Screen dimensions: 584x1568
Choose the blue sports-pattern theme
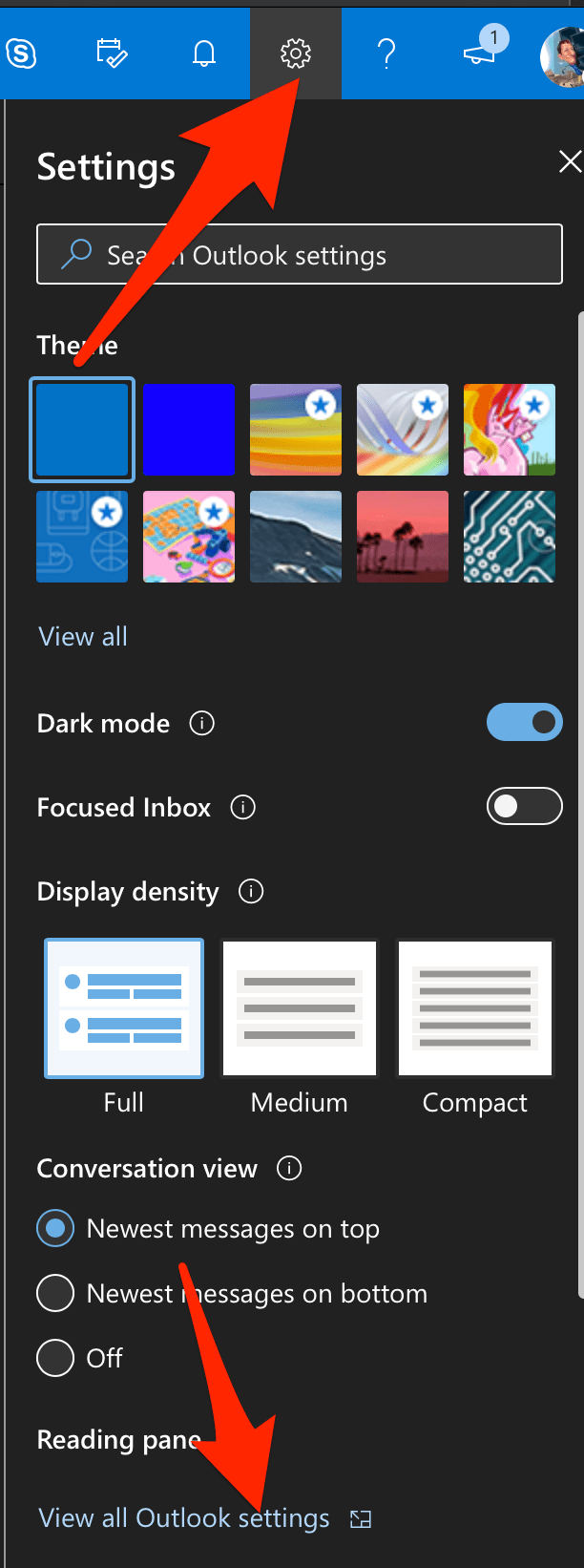tap(82, 537)
